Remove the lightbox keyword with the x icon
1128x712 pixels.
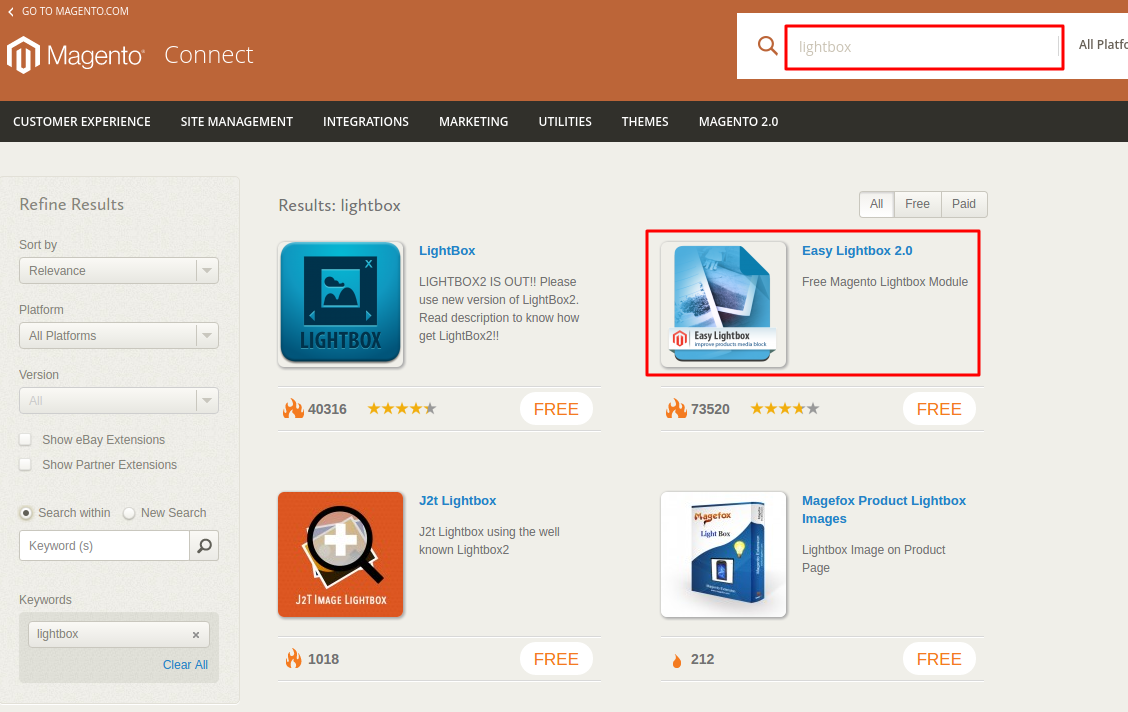tap(196, 635)
